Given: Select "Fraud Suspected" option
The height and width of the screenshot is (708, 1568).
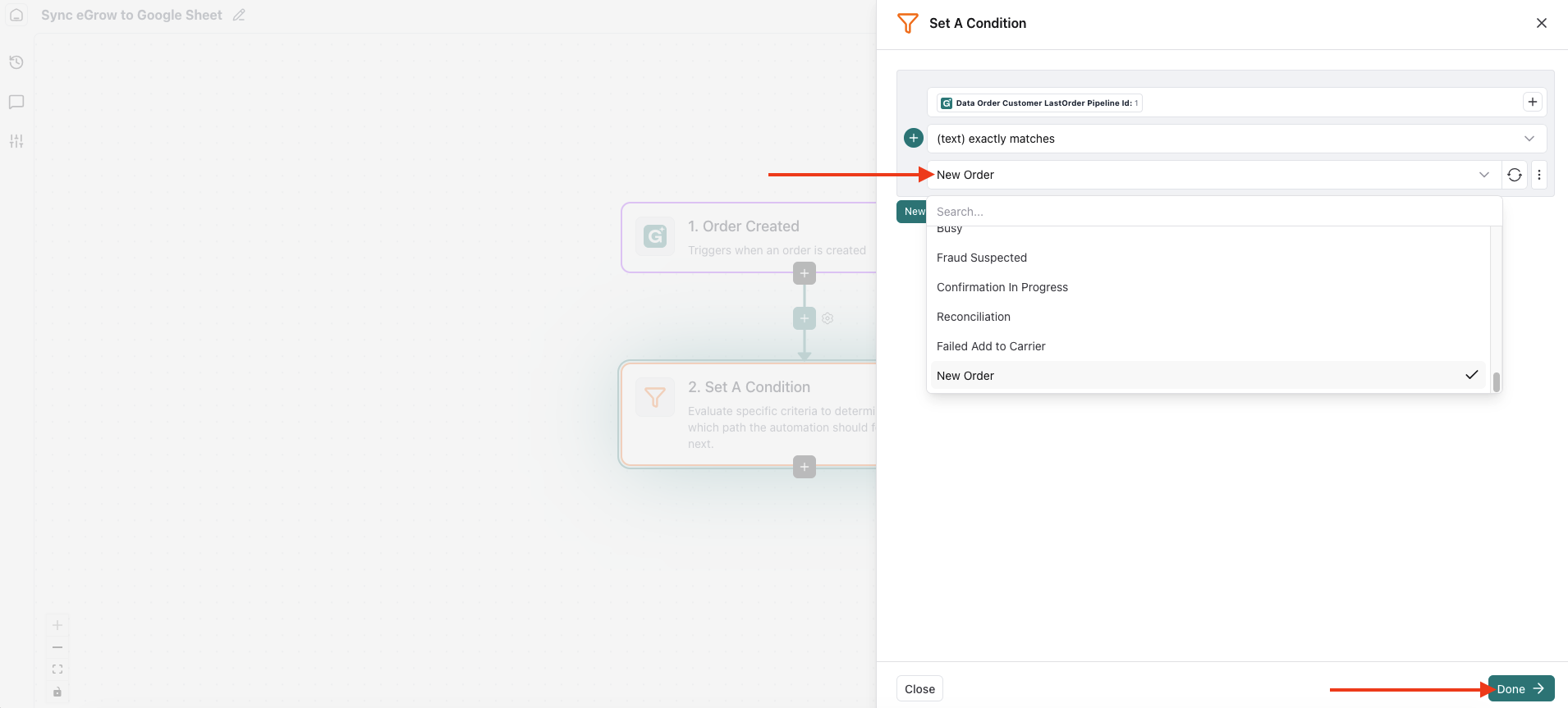Looking at the screenshot, I should point(982,258).
